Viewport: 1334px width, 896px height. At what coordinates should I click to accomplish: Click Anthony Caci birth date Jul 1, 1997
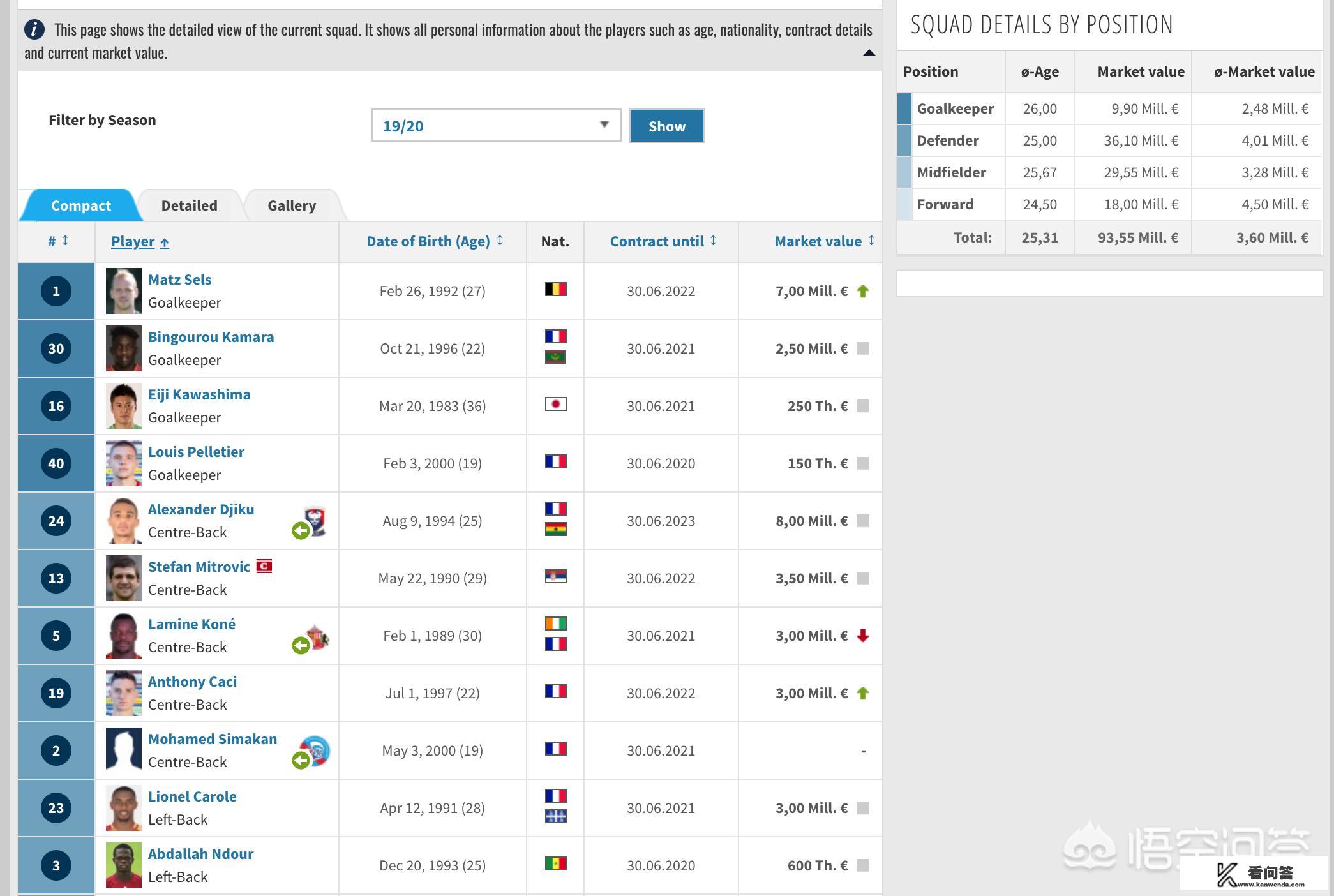[432, 693]
